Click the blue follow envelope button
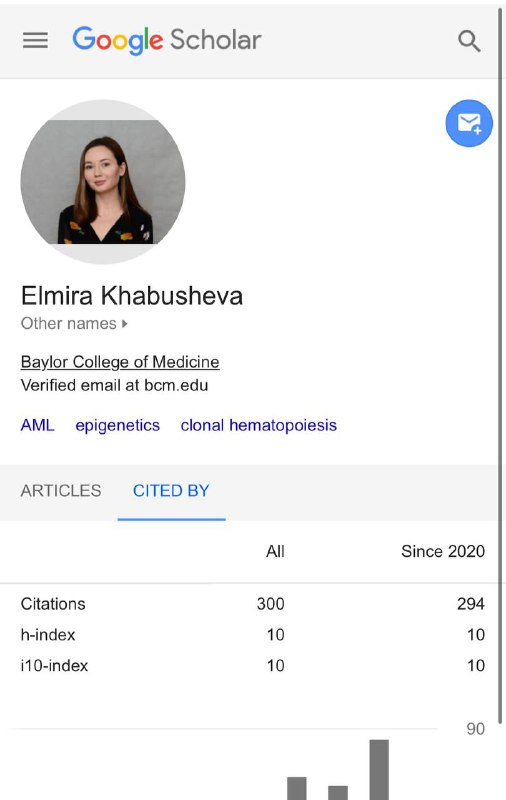The height and width of the screenshot is (800, 506). point(469,123)
